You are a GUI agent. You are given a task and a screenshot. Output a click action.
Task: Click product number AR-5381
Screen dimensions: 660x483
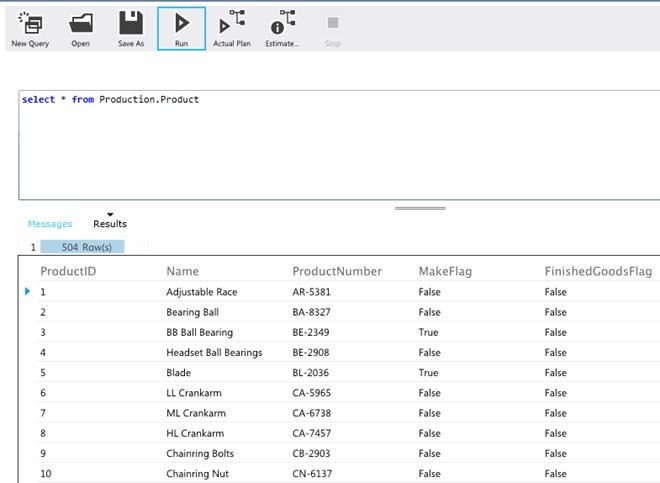[311, 292]
